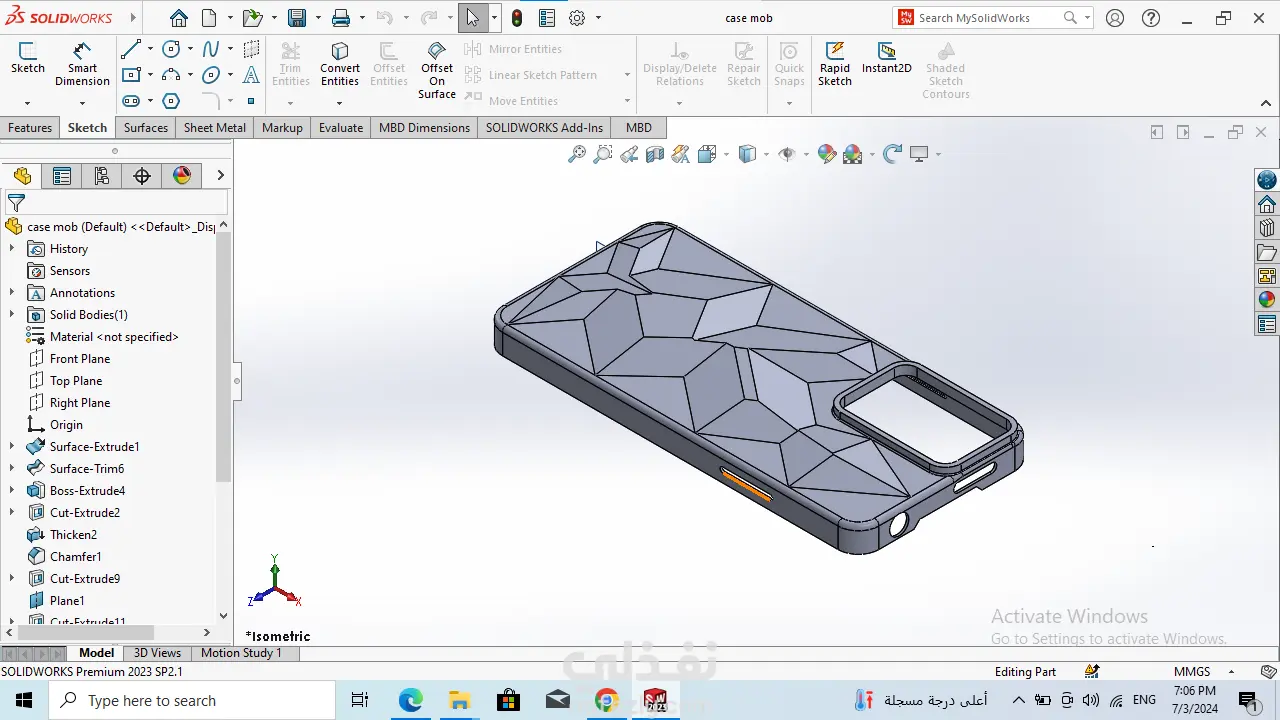The height and width of the screenshot is (720, 1280).
Task: Click the Section View icon
Action: (655, 154)
